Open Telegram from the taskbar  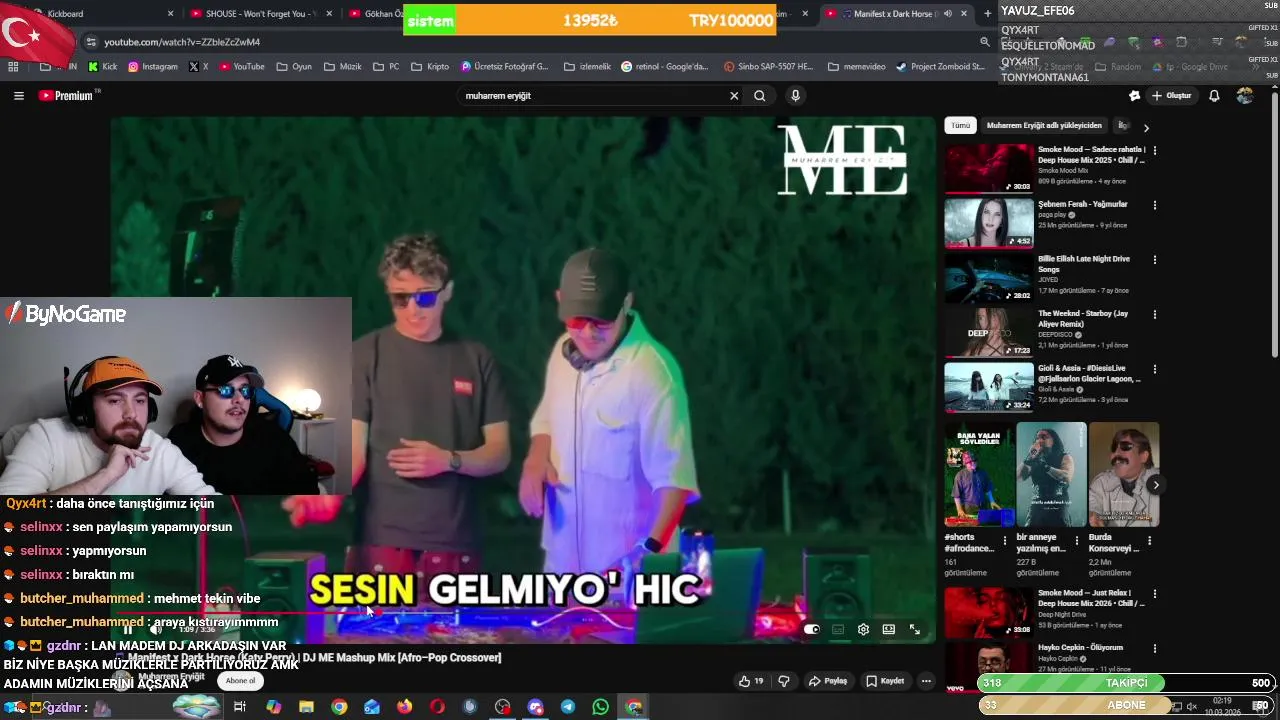tap(568, 707)
